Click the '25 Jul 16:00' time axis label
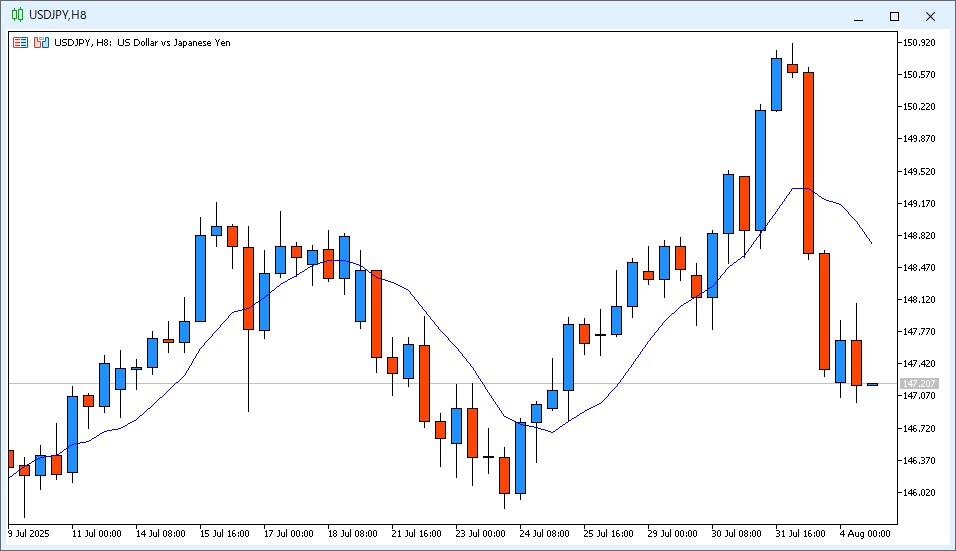This screenshot has width=956, height=551. point(608,533)
